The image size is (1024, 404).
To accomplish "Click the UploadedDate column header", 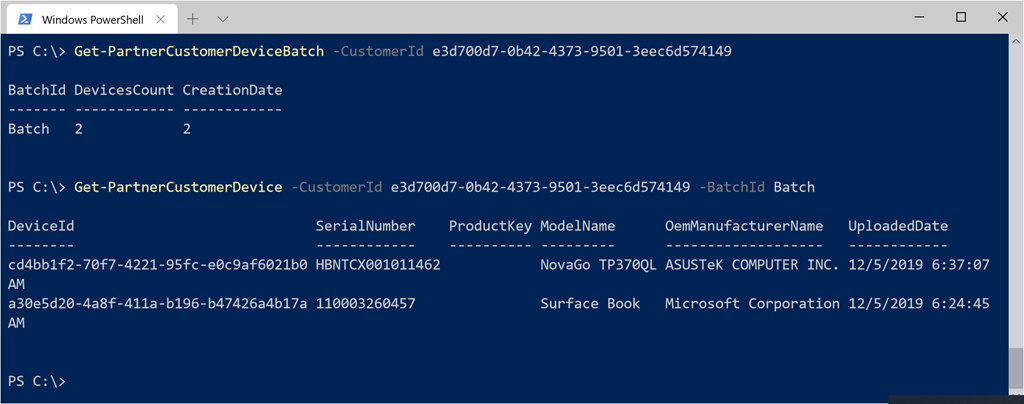I will click(897, 226).
